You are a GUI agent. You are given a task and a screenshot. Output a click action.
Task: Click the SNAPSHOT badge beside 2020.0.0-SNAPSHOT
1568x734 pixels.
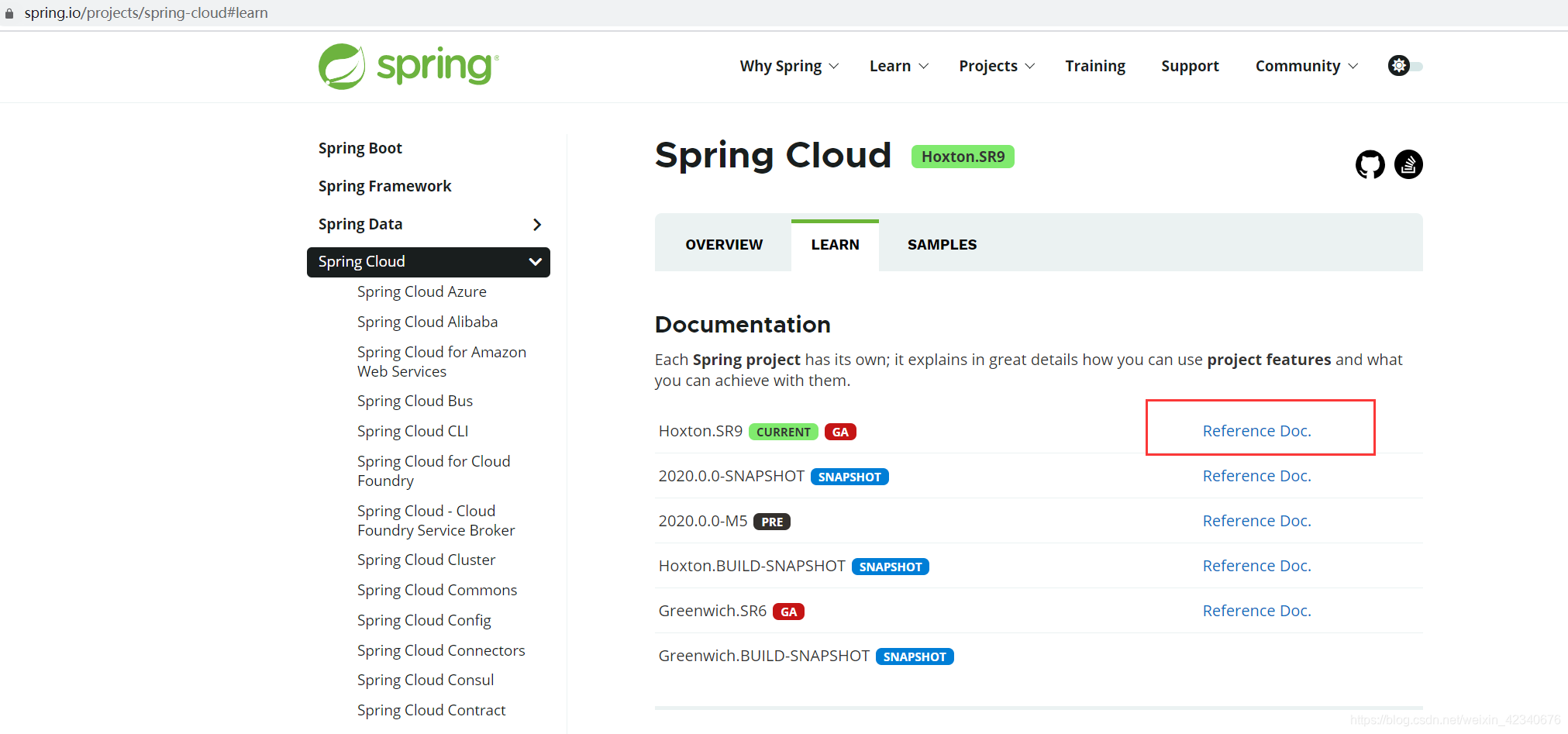pyautogui.click(x=849, y=477)
